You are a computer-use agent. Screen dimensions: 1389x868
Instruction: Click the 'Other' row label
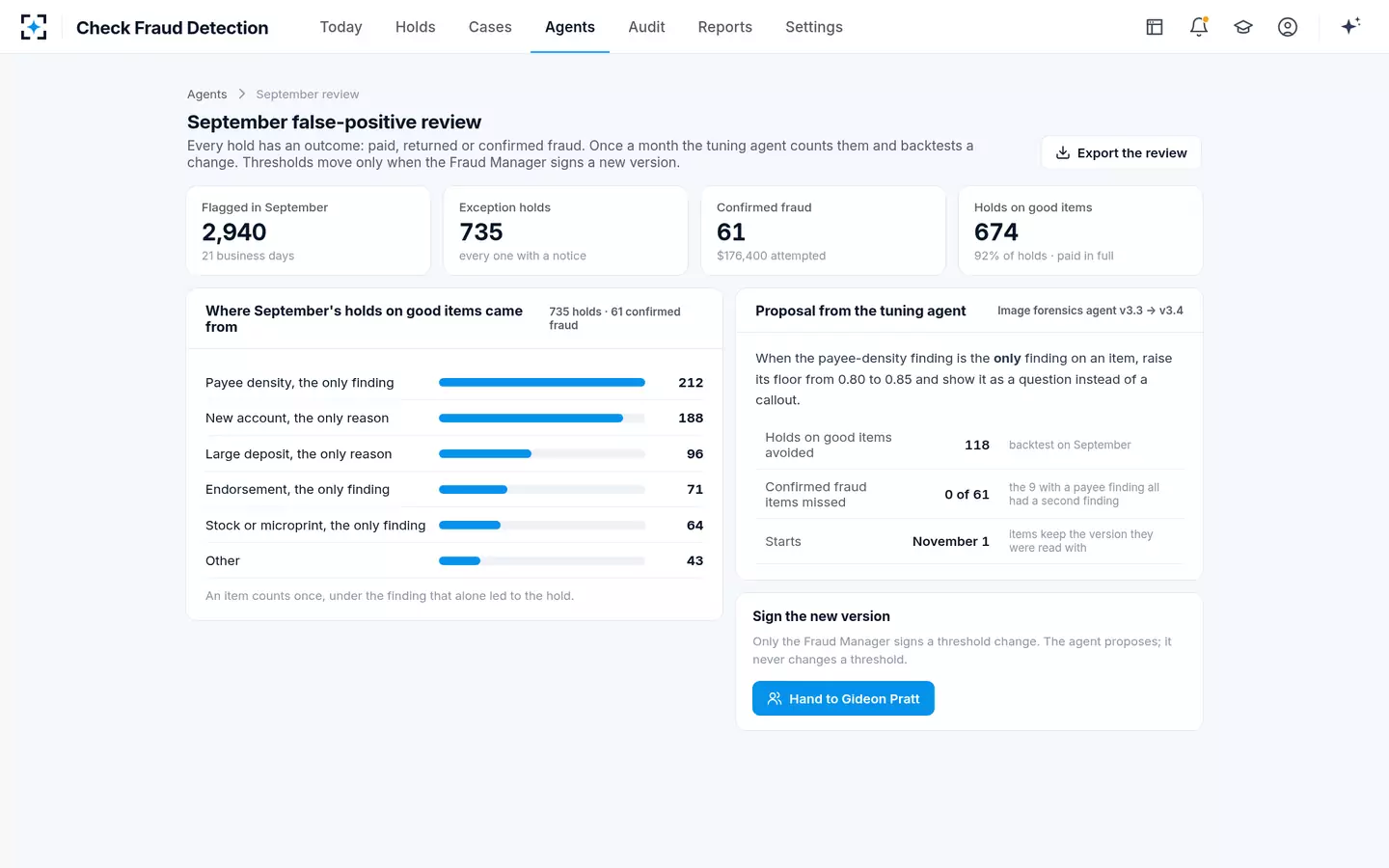[x=223, y=560]
